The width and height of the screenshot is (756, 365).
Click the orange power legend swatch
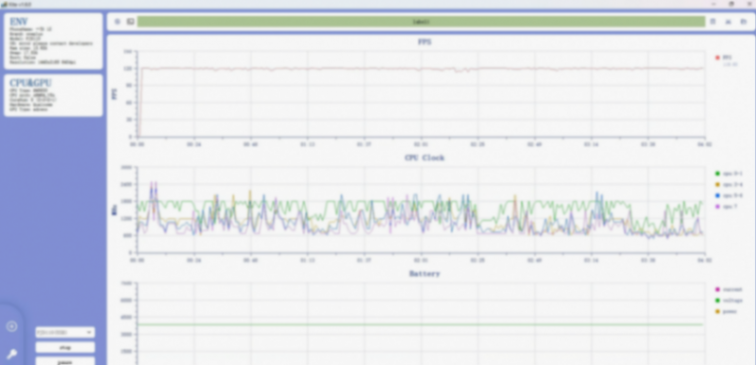tap(717, 311)
